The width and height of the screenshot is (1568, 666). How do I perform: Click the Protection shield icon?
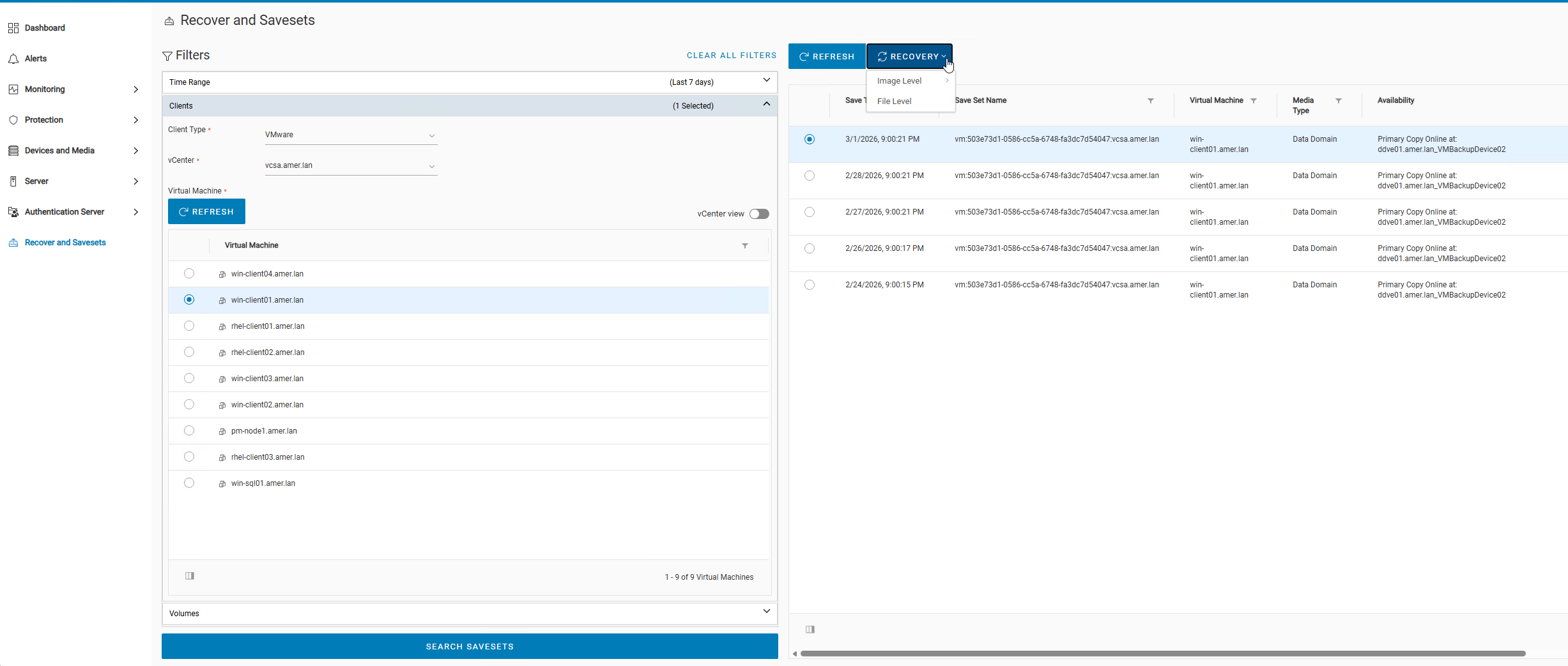pos(13,120)
